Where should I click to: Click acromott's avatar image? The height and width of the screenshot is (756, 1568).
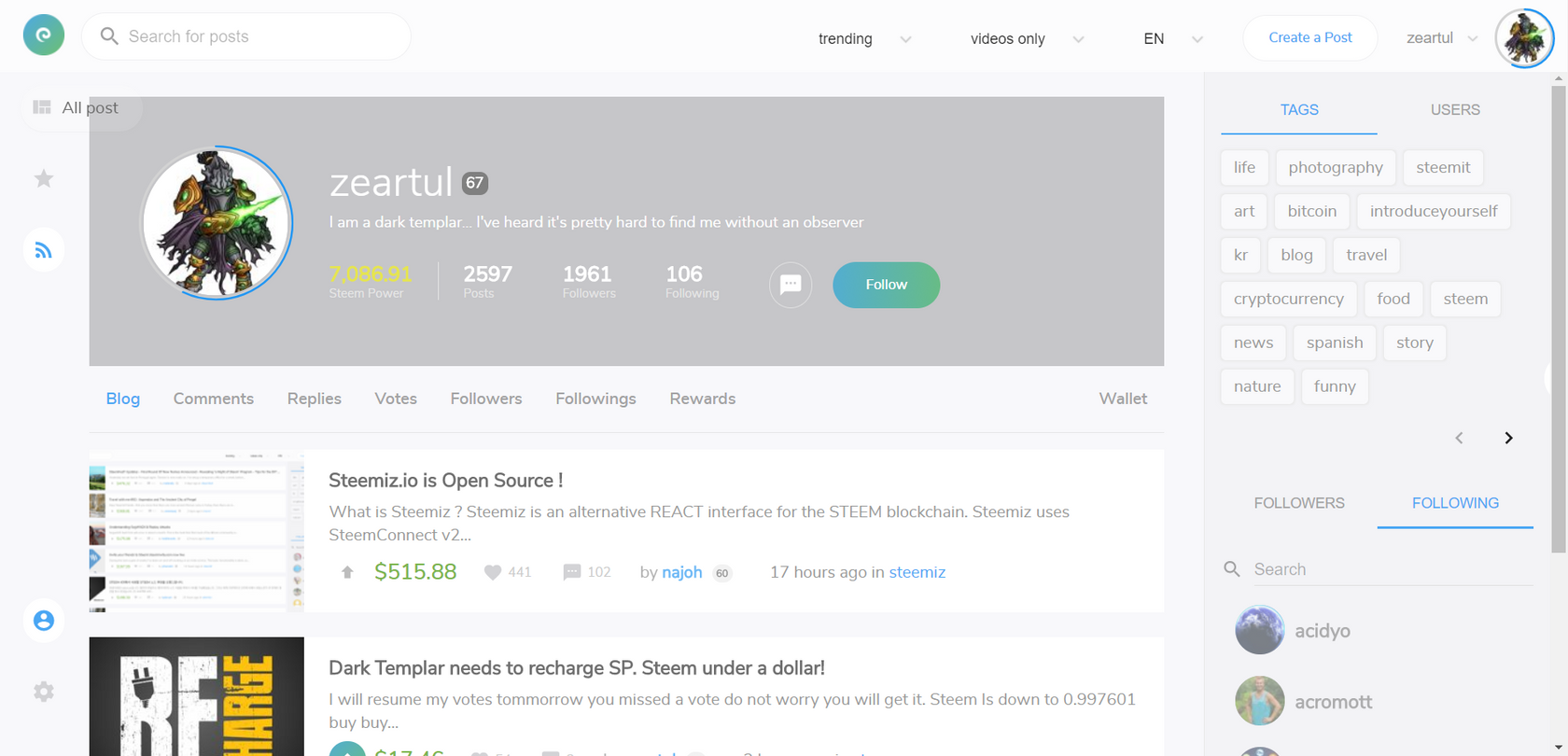point(1260,701)
